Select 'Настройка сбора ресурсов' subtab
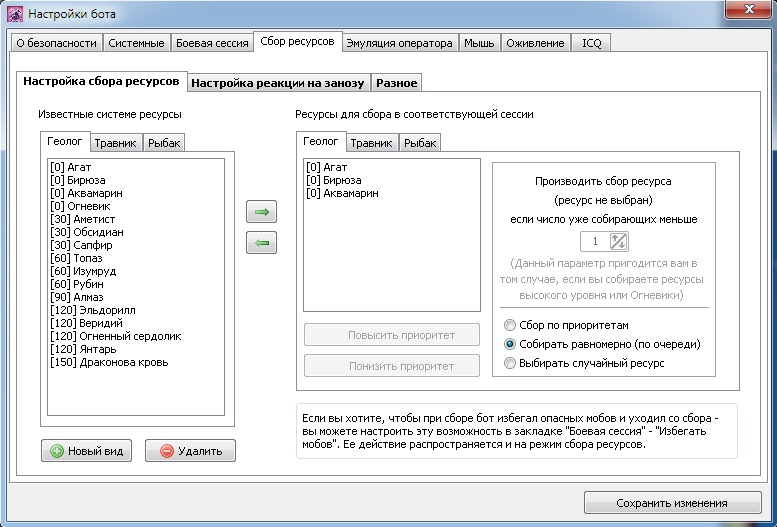This screenshot has height=527, width=777. (x=102, y=81)
